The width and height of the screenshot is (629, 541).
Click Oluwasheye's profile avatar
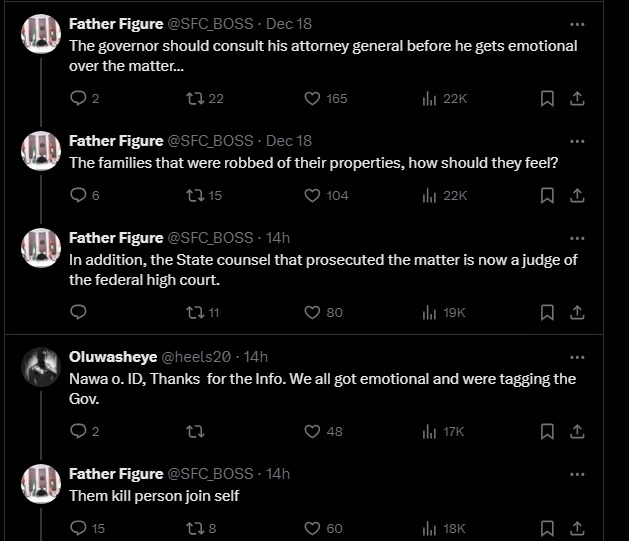[40, 366]
